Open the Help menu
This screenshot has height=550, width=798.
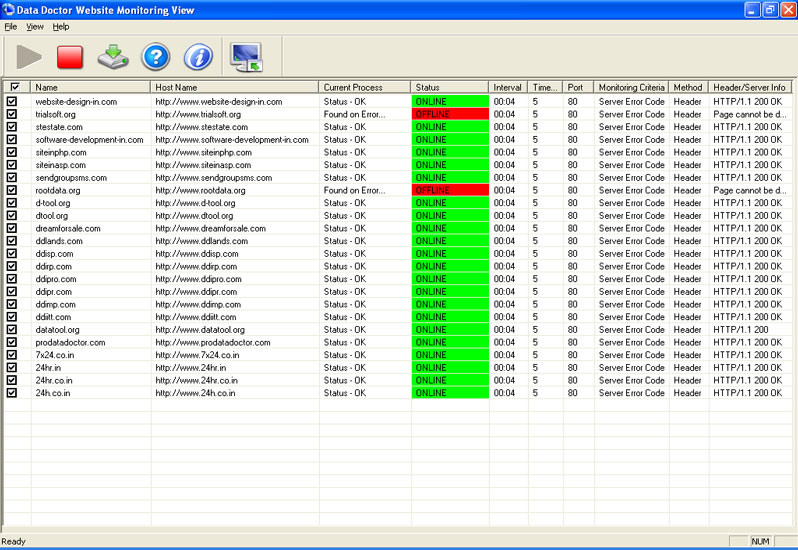61,27
